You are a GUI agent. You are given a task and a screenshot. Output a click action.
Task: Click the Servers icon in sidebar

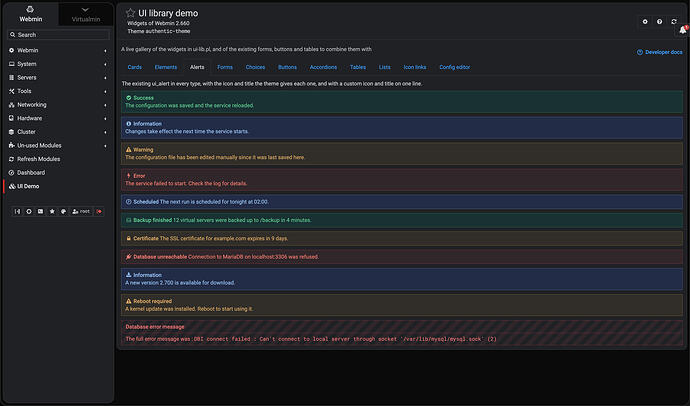[11, 77]
